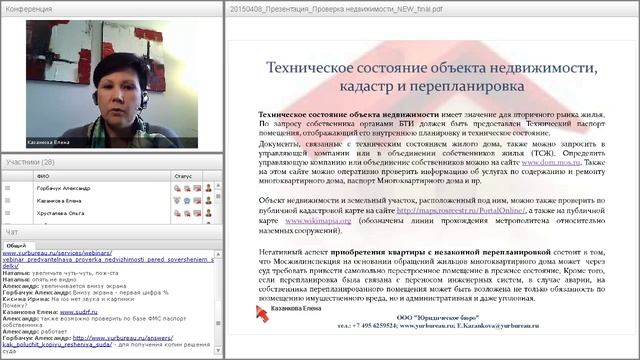Click the disabled camera icon for Хрусталева Ольга
Screen dimensions: 640x360
187,213
